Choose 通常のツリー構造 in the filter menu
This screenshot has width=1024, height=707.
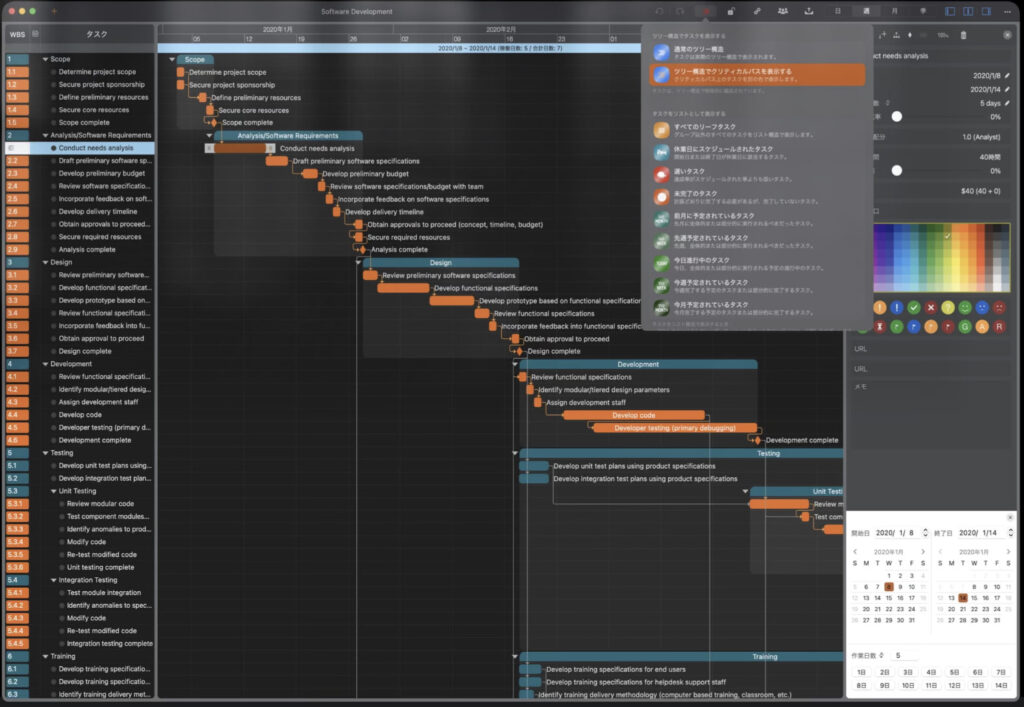pyautogui.click(x=758, y=53)
